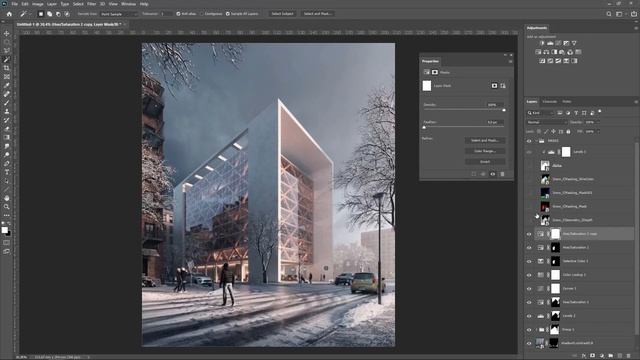The width and height of the screenshot is (640, 360).
Task: Expand the Group 1 layer group
Action: pyautogui.click(x=536, y=330)
